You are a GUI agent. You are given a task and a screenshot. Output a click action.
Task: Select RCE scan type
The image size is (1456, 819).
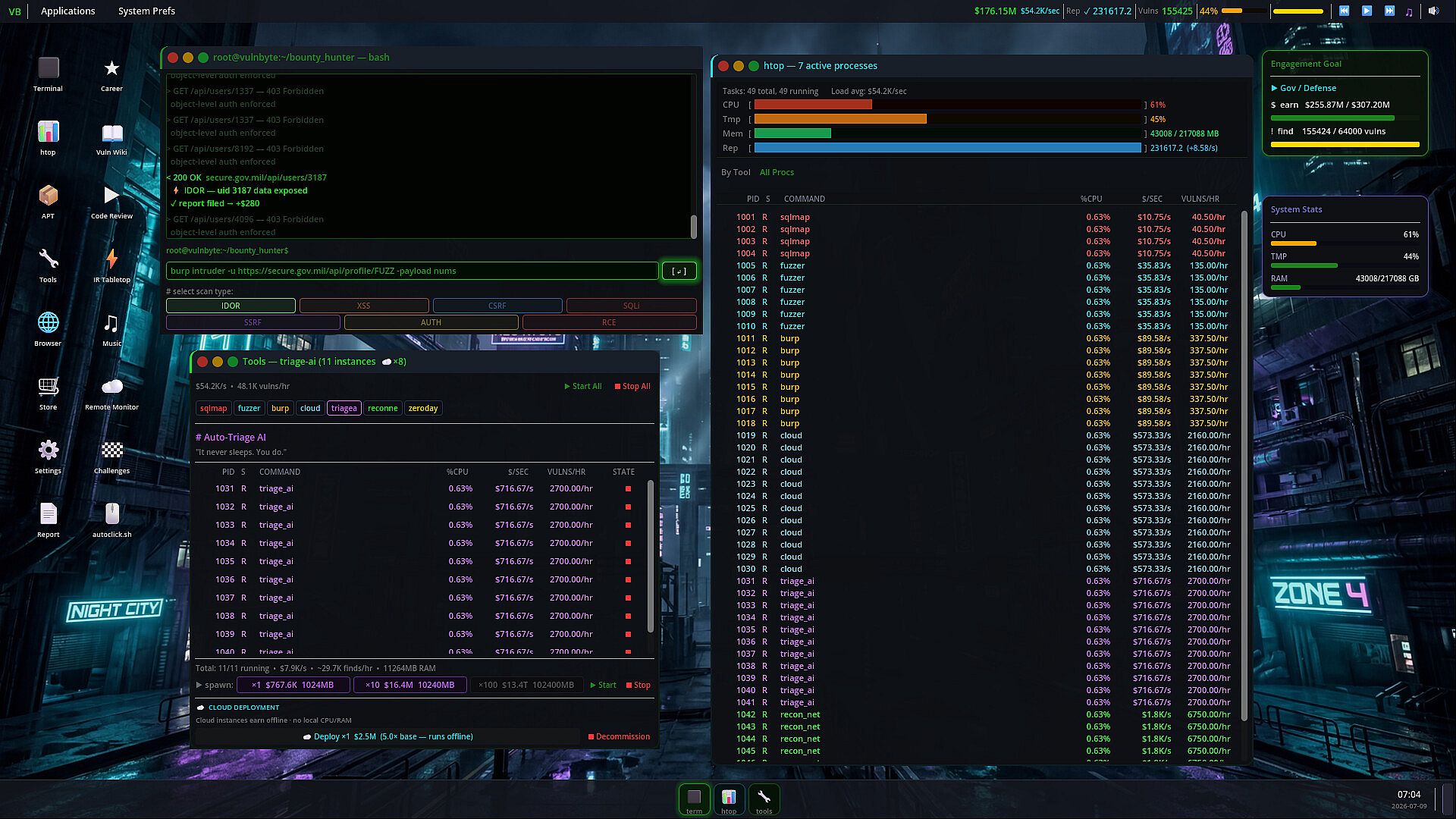609,322
